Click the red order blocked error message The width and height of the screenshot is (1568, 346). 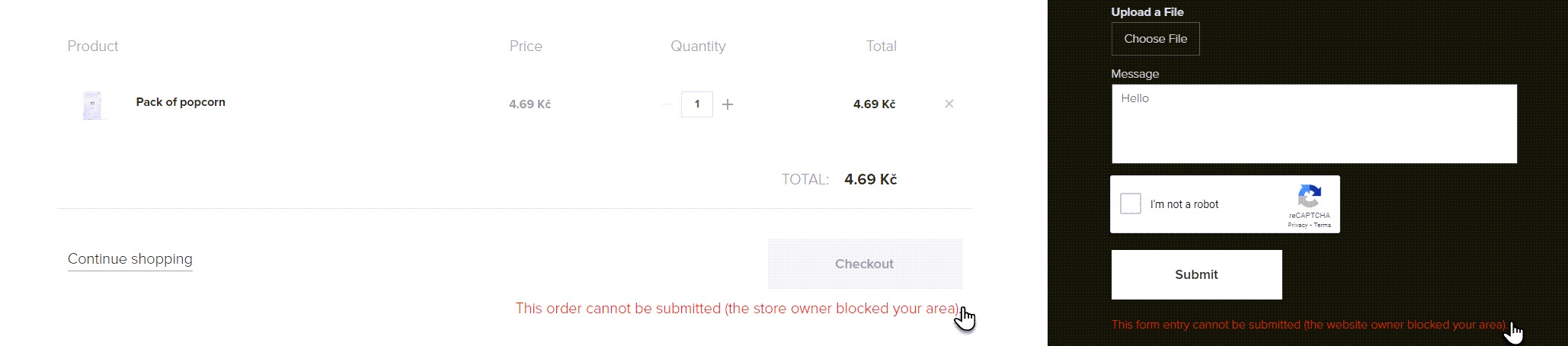point(737,309)
